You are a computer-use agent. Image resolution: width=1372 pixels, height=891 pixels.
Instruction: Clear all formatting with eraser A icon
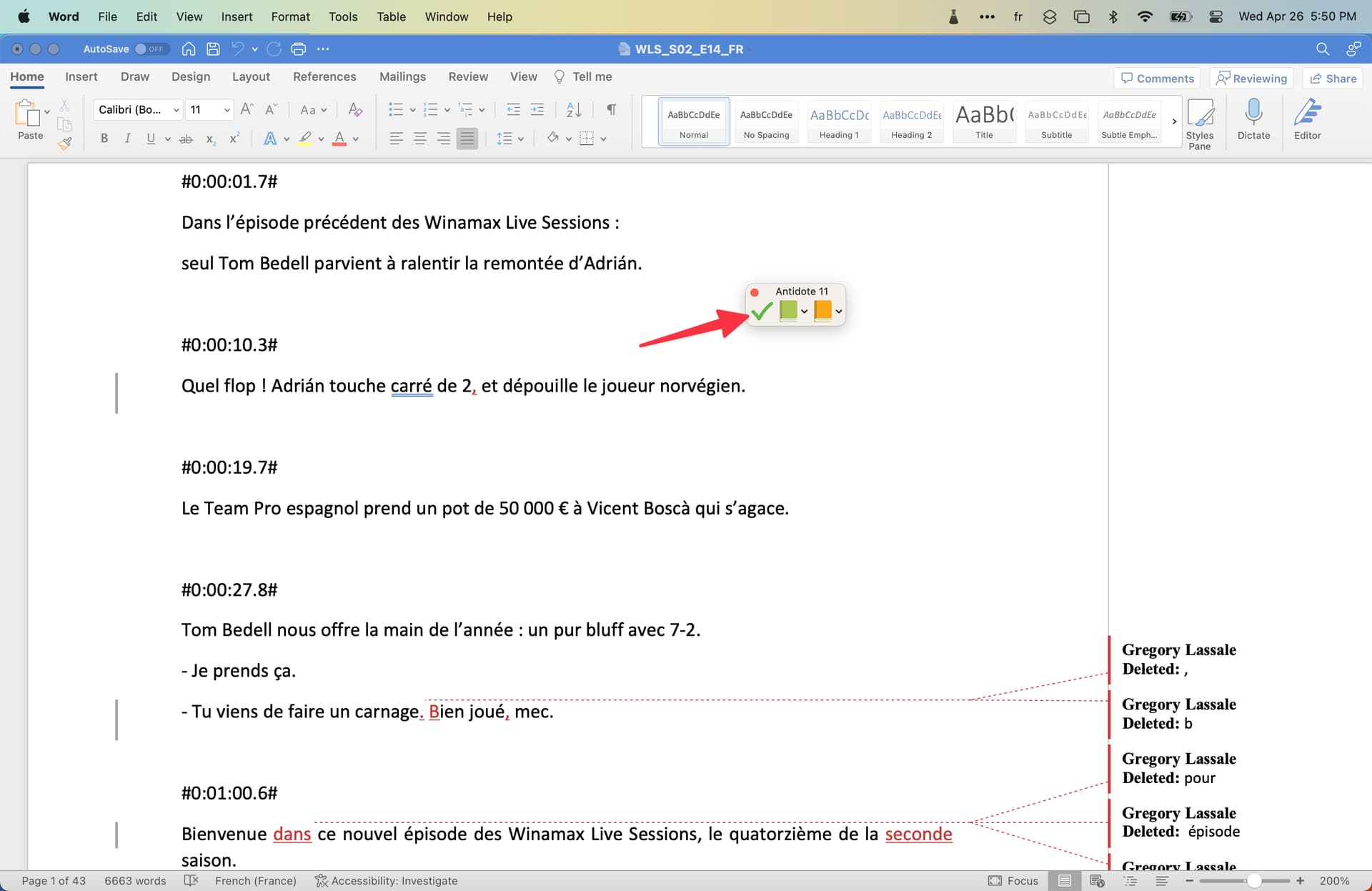pyautogui.click(x=355, y=109)
